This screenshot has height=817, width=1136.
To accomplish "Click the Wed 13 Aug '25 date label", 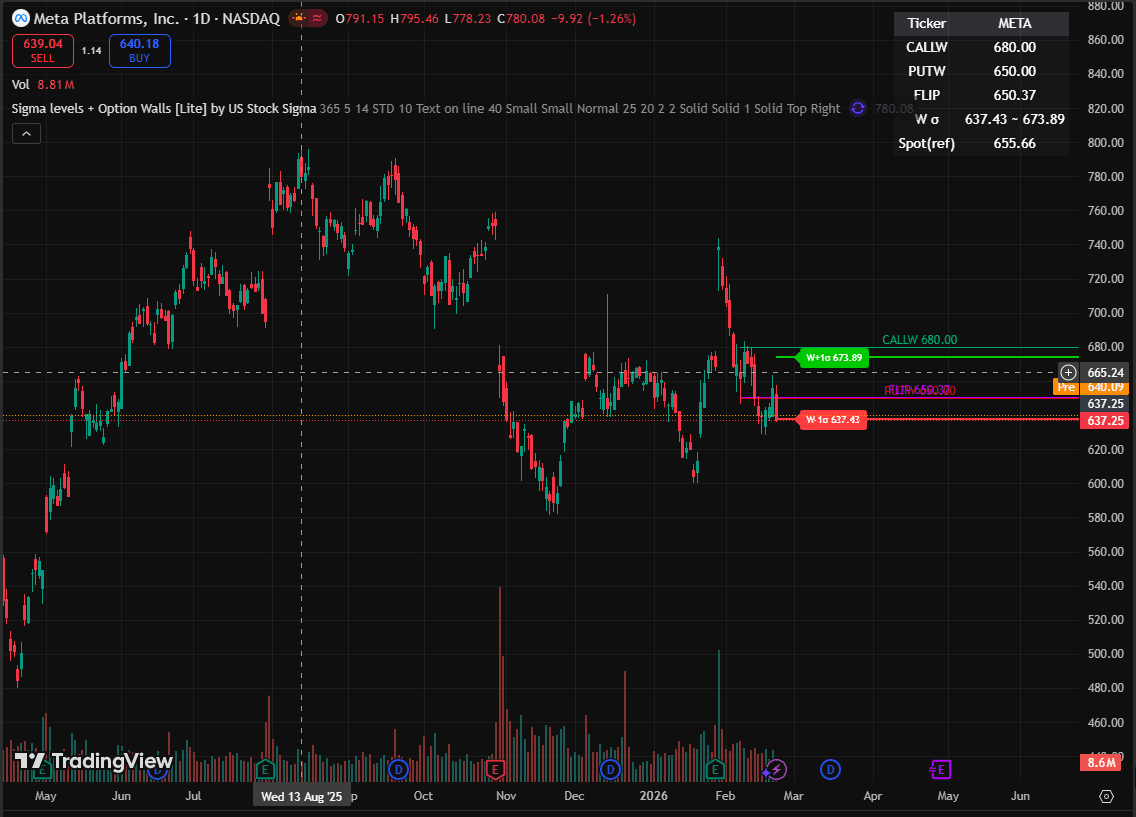I will (x=301, y=796).
